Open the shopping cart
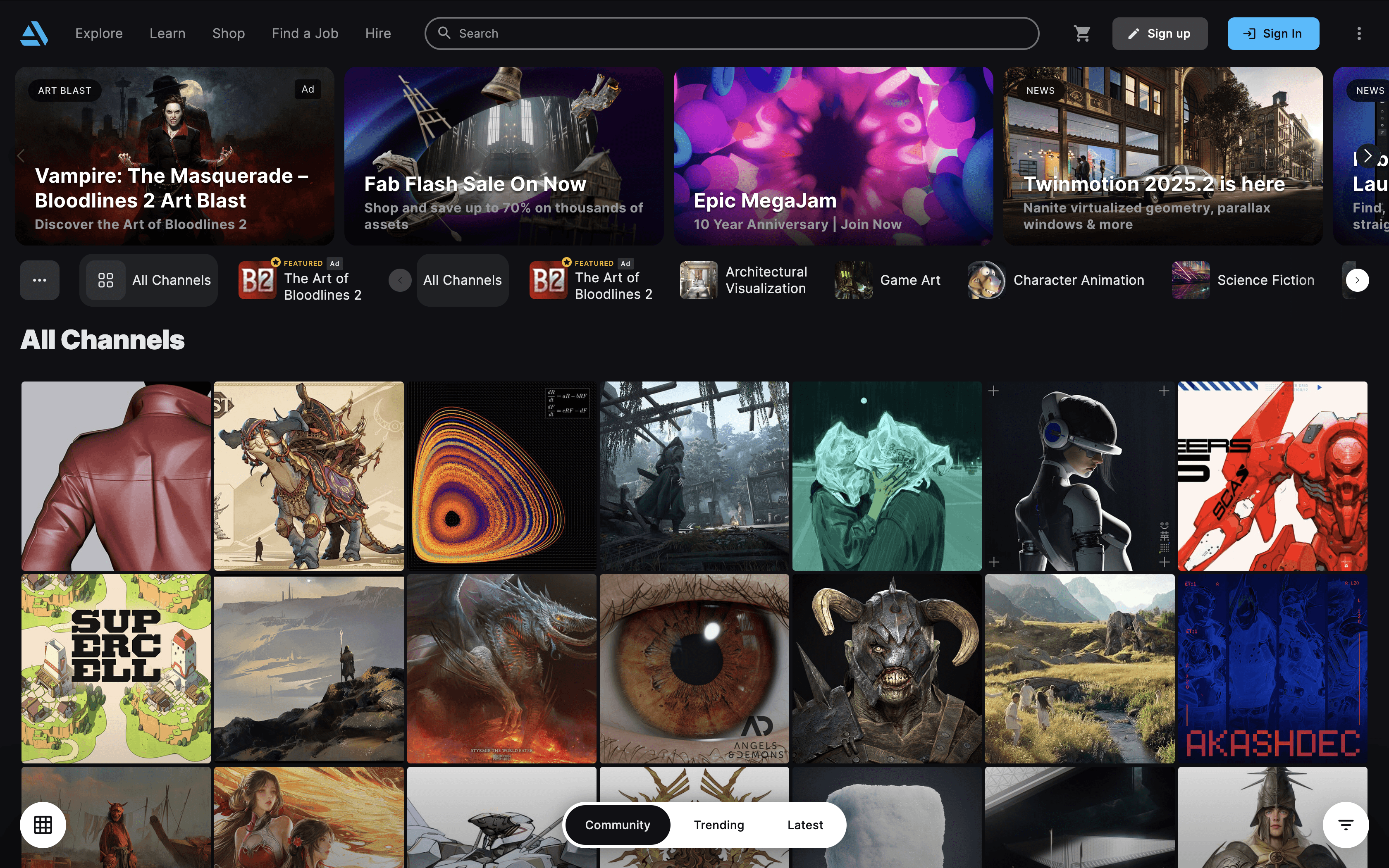 [x=1082, y=33]
